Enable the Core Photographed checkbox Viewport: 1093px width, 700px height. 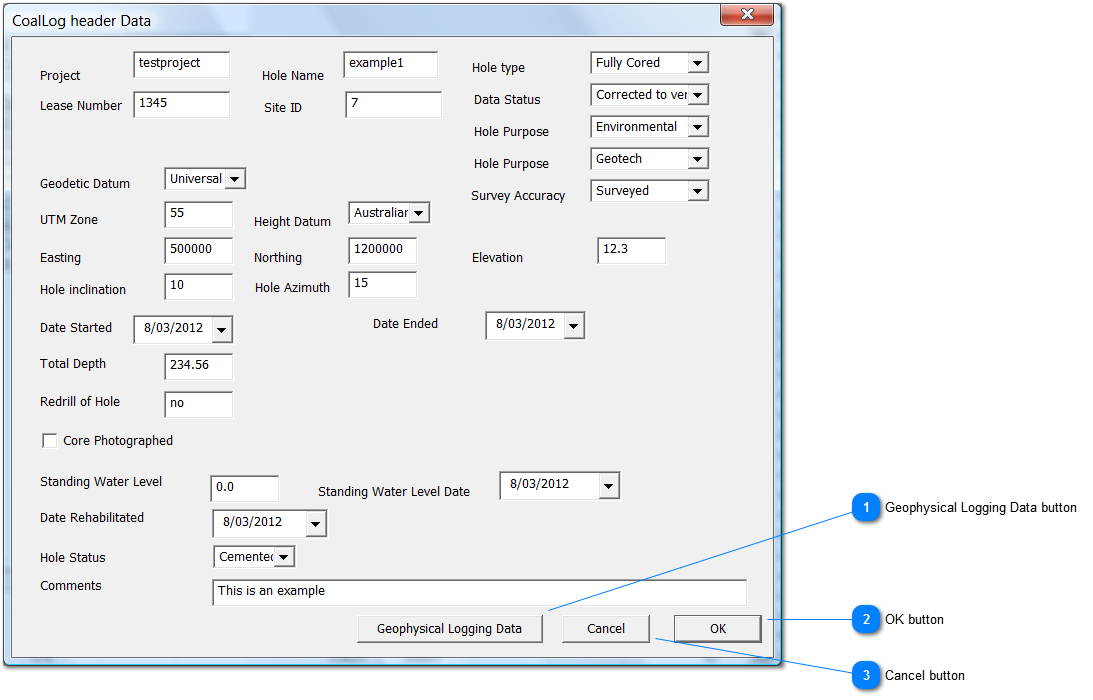click(x=50, y=440)
